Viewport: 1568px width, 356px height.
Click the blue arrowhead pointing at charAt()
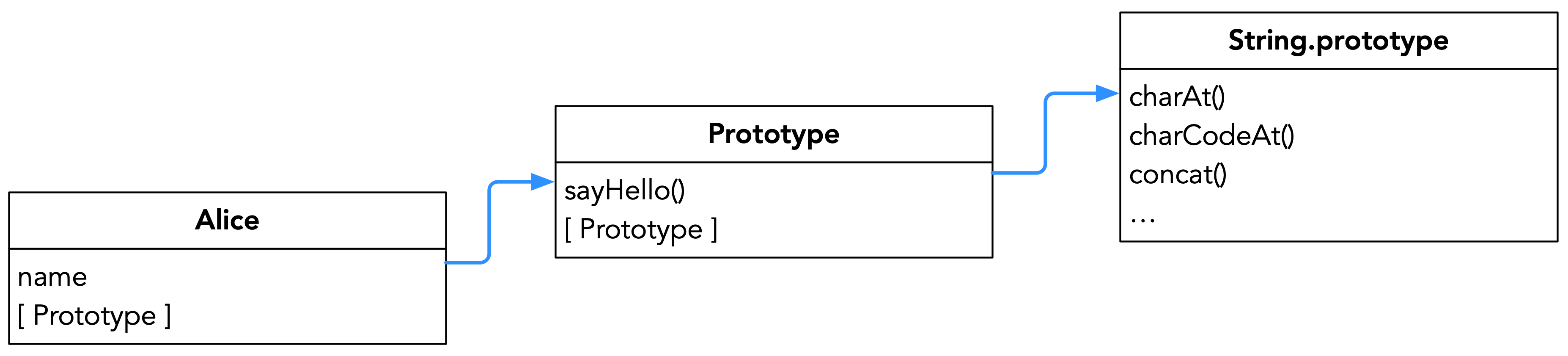1107,94
